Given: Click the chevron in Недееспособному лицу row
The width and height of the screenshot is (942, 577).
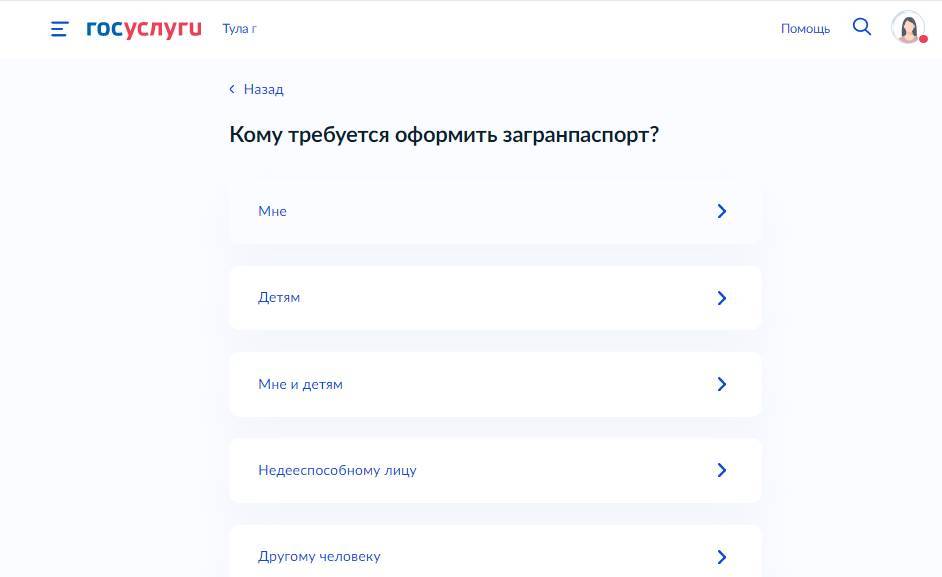Looking at the screenshot, I should 721,470.
